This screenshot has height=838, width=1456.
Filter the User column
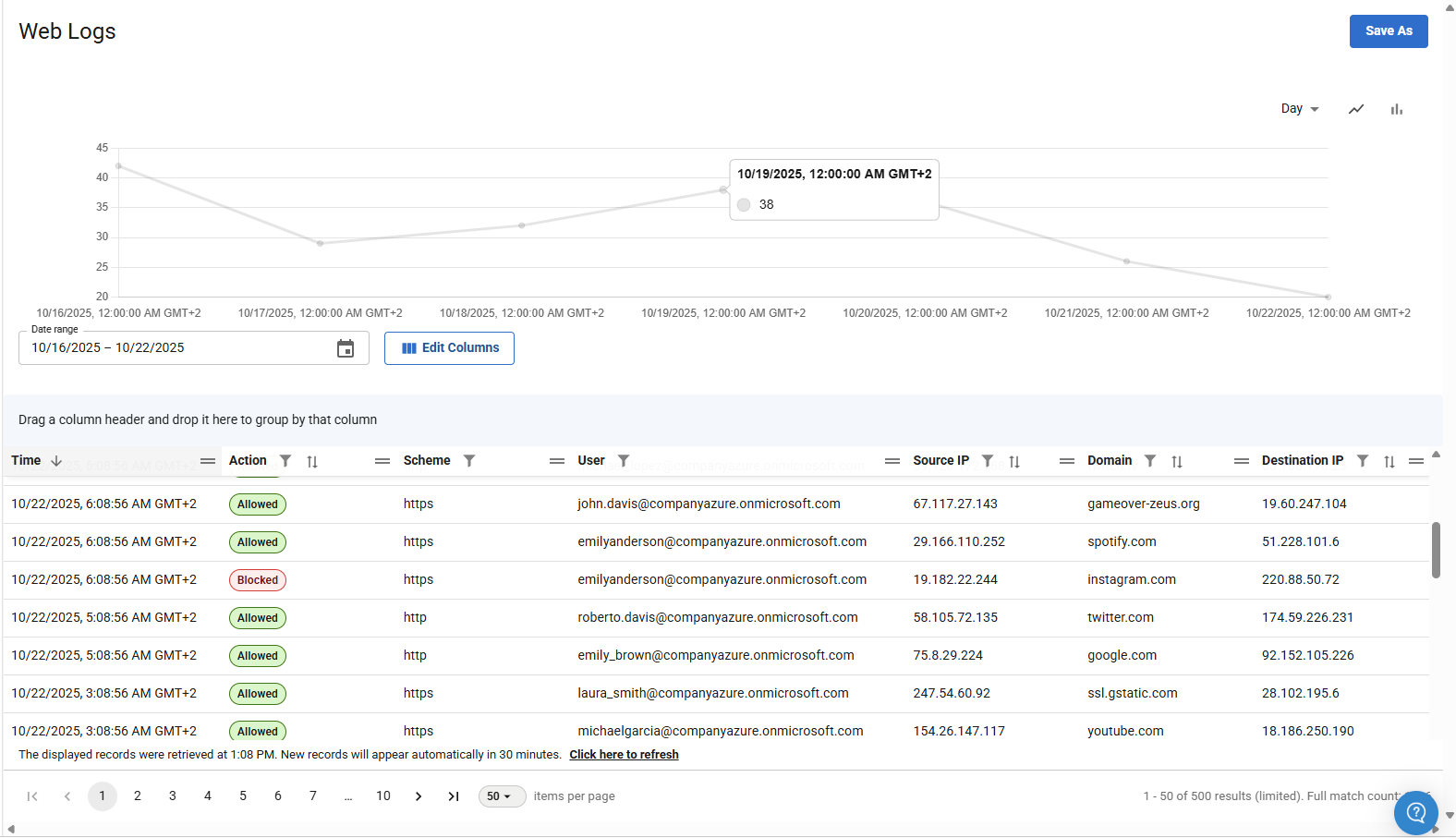pyautogui.click(x=624, y=461)
